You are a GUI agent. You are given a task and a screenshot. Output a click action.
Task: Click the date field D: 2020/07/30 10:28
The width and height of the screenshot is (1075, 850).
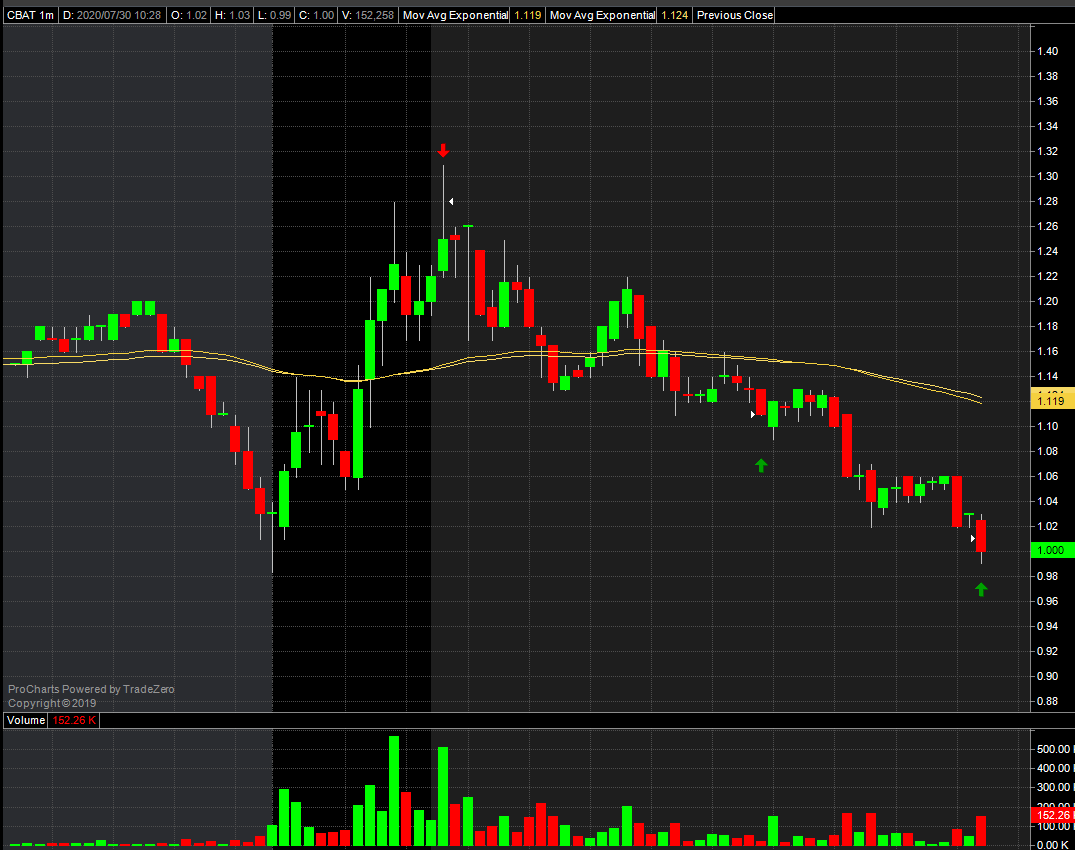tap(112, 15)
